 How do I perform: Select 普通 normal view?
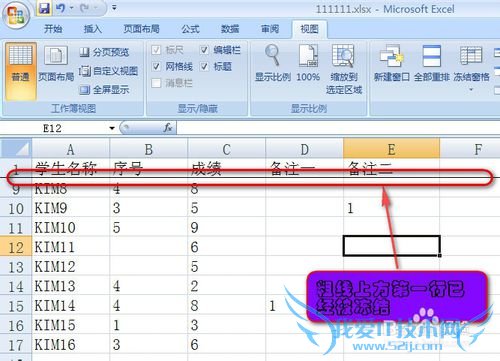(21, 71)
